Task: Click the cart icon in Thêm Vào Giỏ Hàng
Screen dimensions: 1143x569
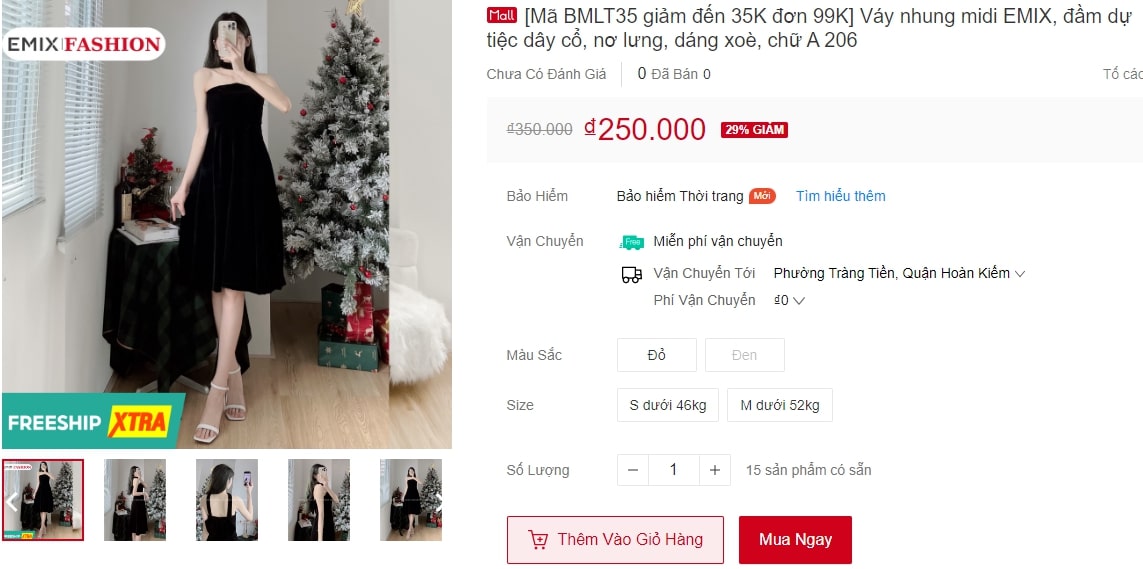Action: click(539, 540)
